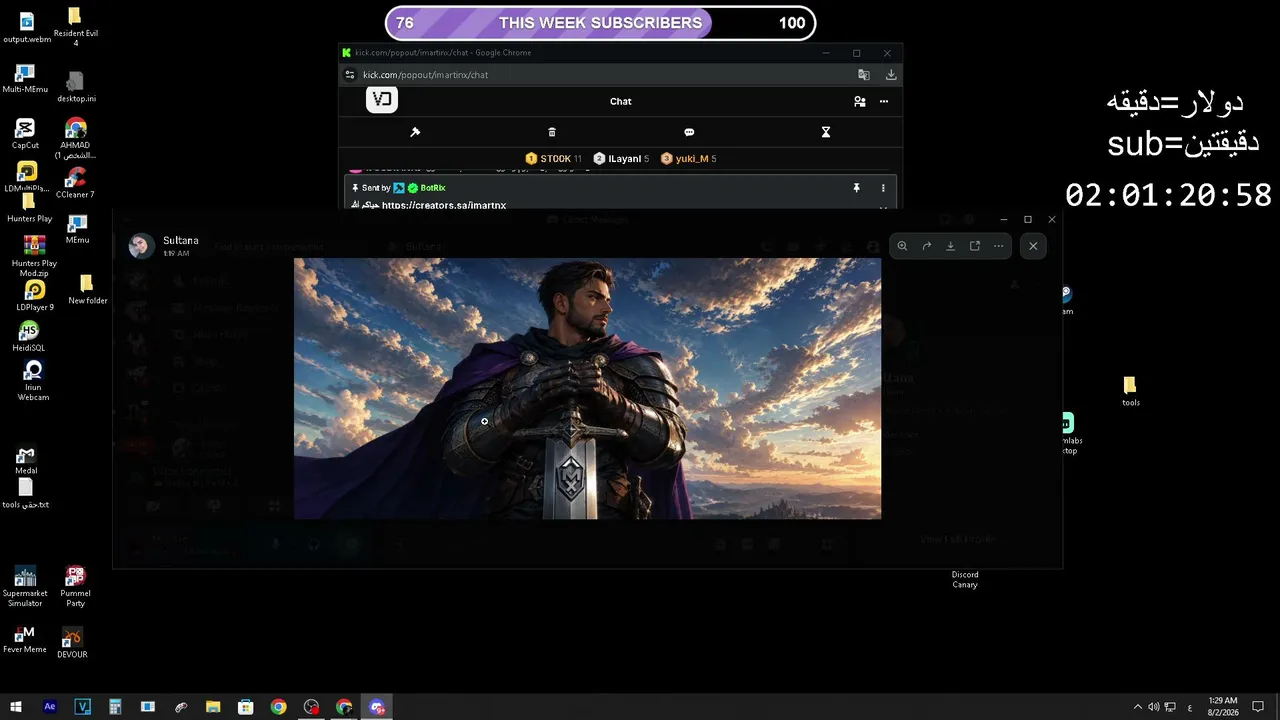
Task: Click the Windows Start button
Action: click(16, 707)
